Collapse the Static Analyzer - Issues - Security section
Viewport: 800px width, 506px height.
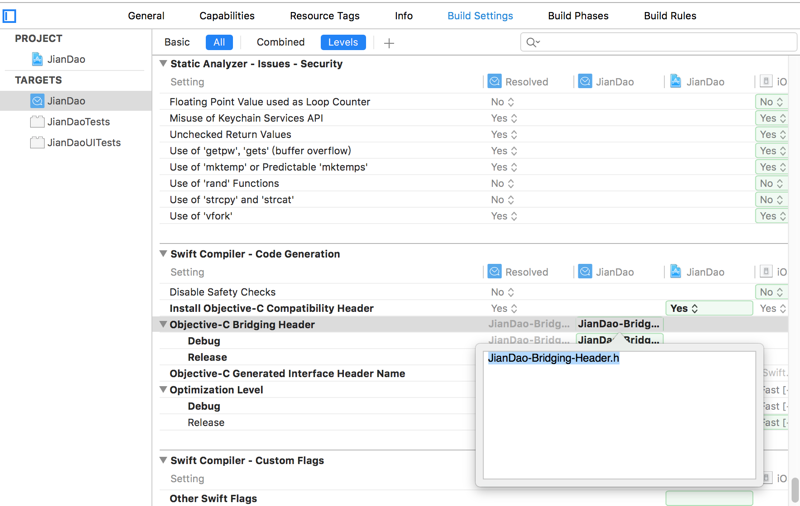pos(163,64)
